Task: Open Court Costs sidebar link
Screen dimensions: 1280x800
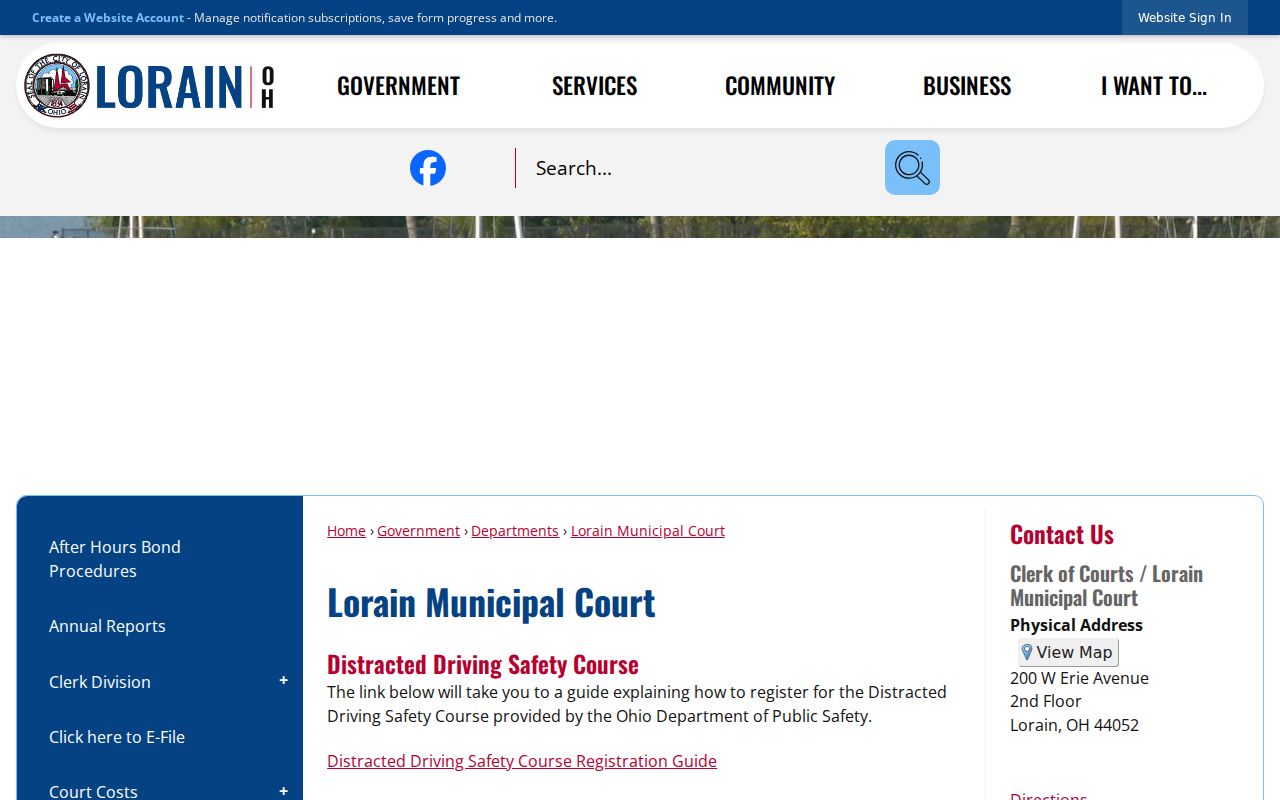Action: point(93,791)
